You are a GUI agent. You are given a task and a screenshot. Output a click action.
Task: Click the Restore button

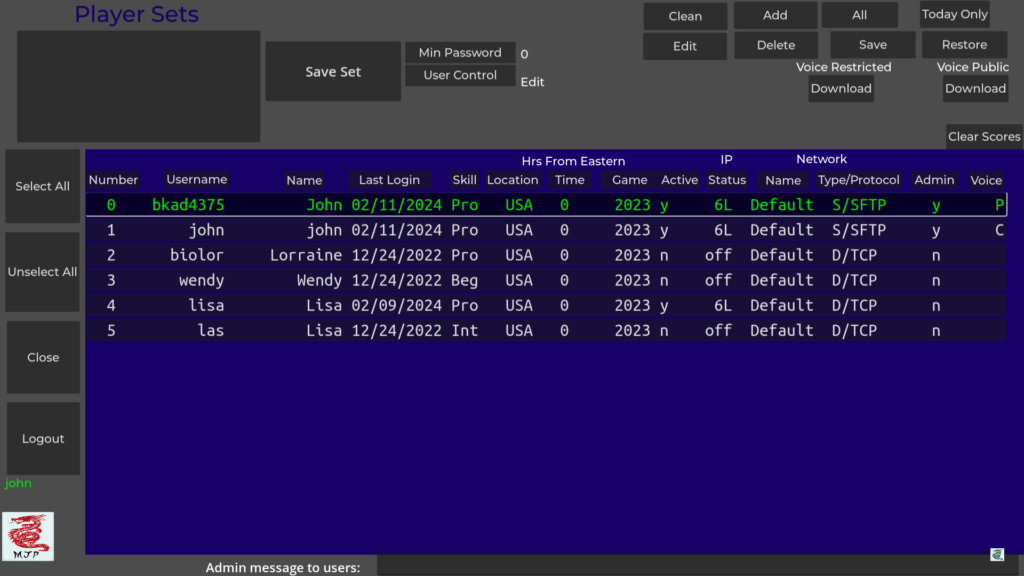tap(964, 45)
